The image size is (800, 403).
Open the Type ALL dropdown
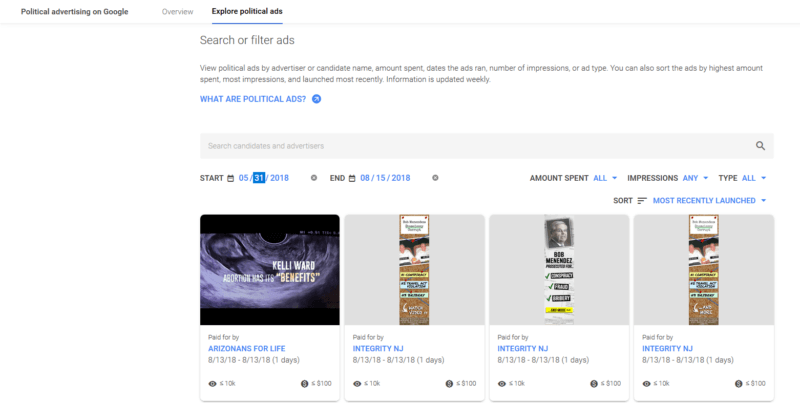point(754,178)
